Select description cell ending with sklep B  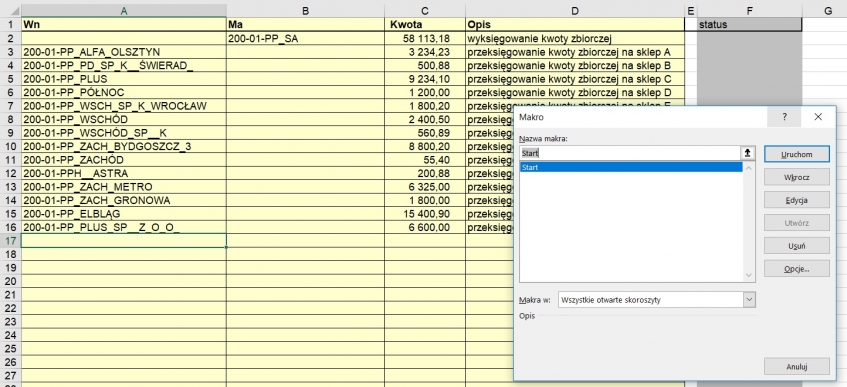[x=575, y=65]
